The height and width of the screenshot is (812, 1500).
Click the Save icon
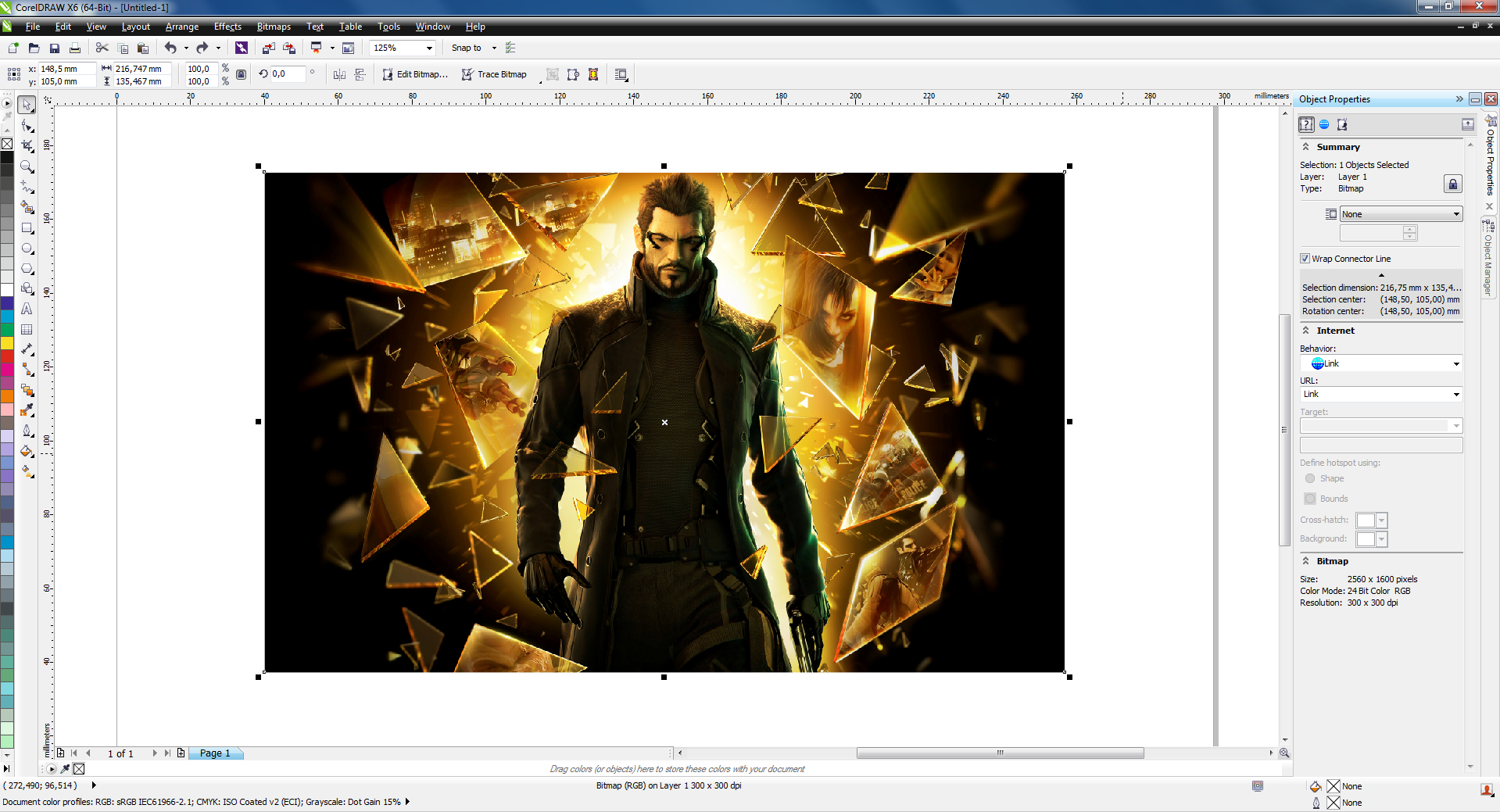point(54,48)
